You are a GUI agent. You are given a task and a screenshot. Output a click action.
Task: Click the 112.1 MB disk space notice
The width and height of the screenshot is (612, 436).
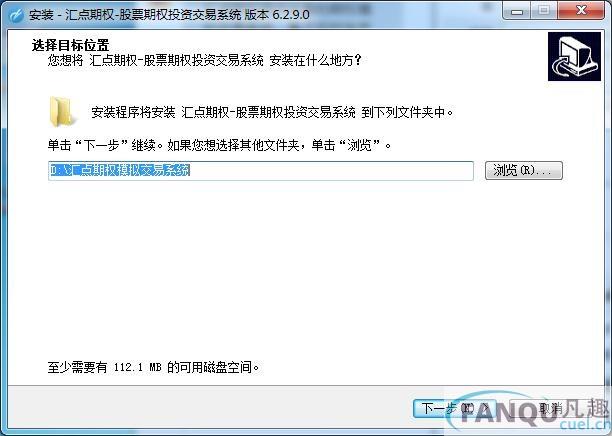point(153,367)
